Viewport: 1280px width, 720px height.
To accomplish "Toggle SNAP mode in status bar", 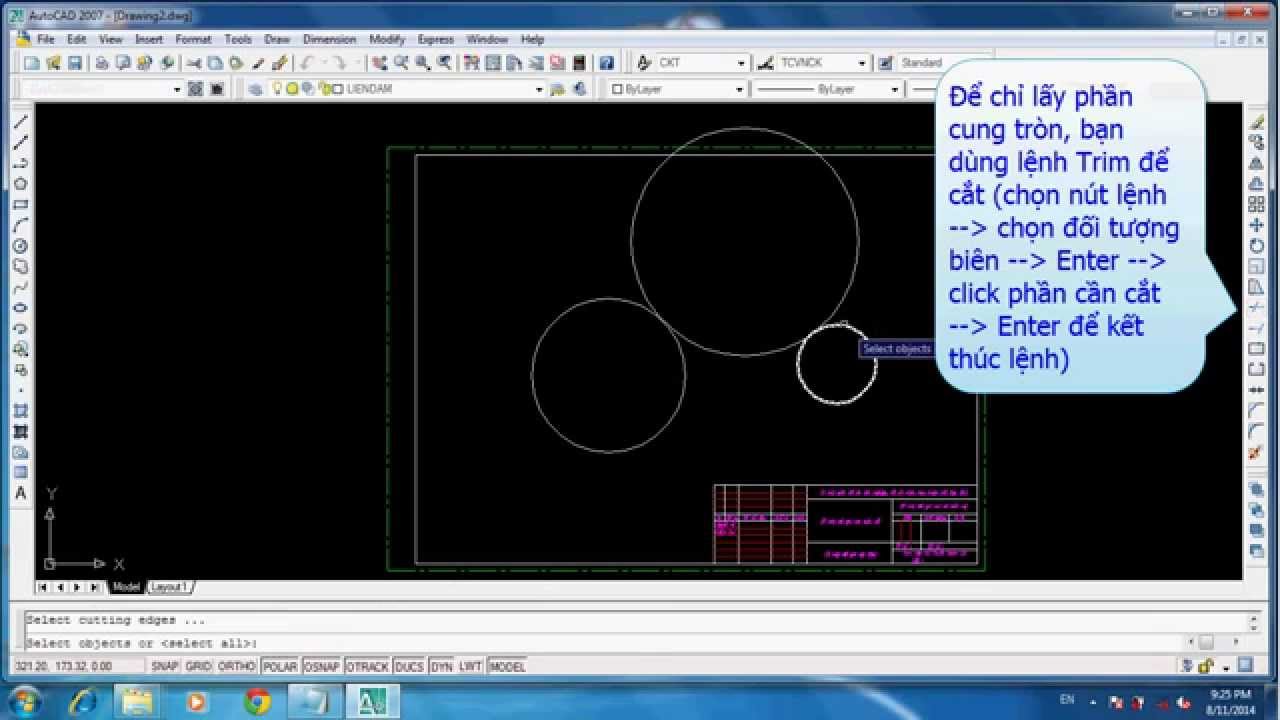I will pos(164,666).
